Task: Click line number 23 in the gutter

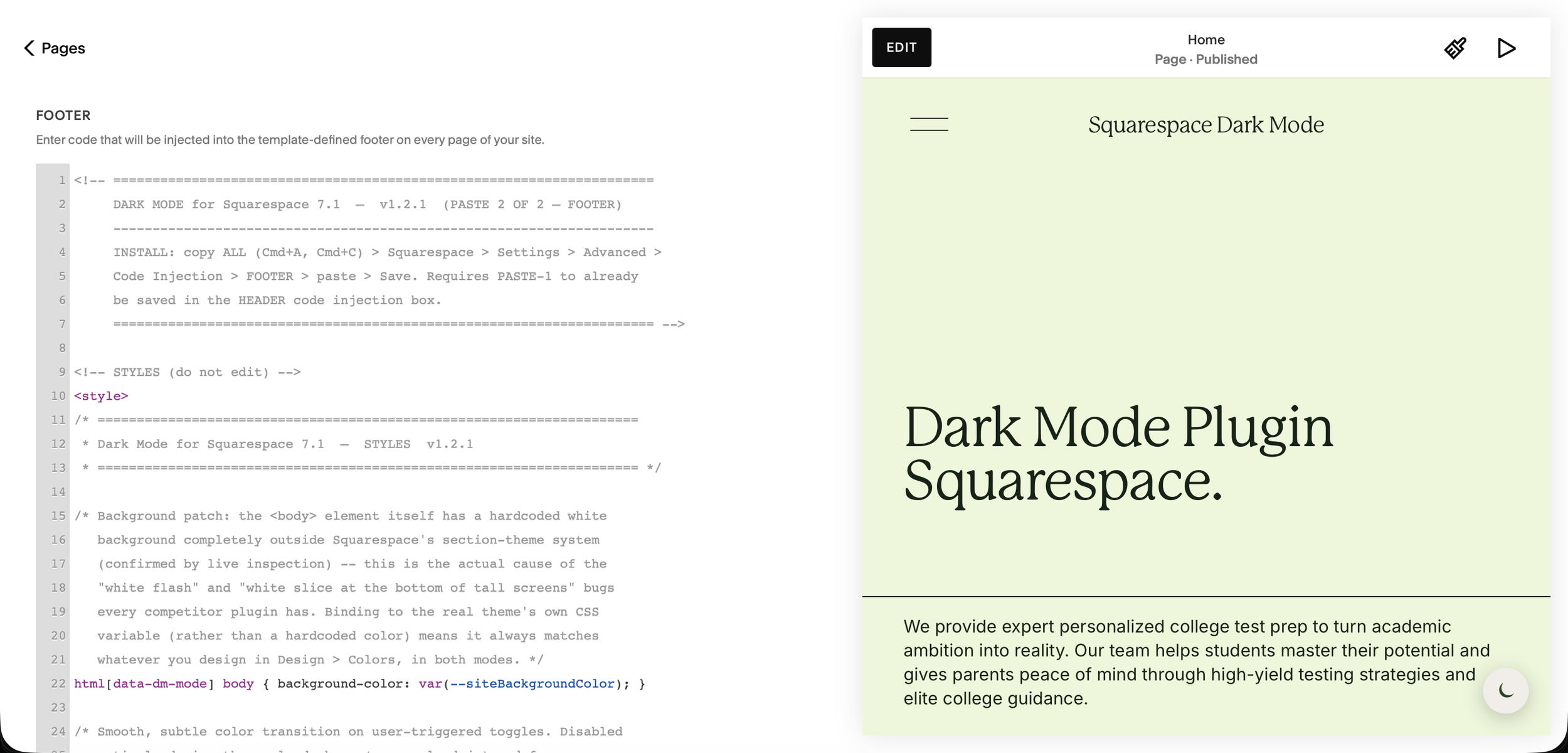Action: click(x=58, y=708)
